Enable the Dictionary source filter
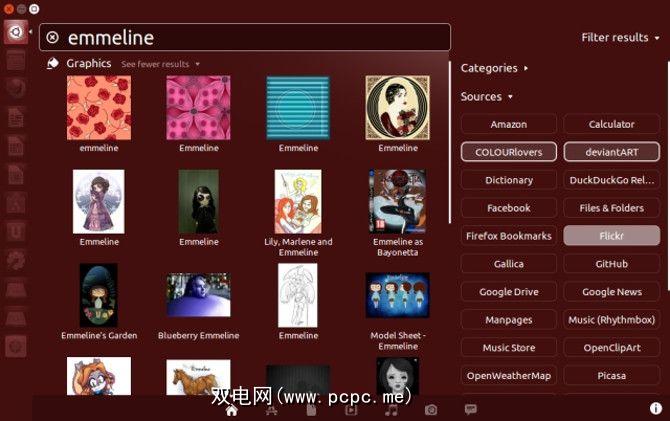Screen dimensions: 670x421 (x=508, y=180)
